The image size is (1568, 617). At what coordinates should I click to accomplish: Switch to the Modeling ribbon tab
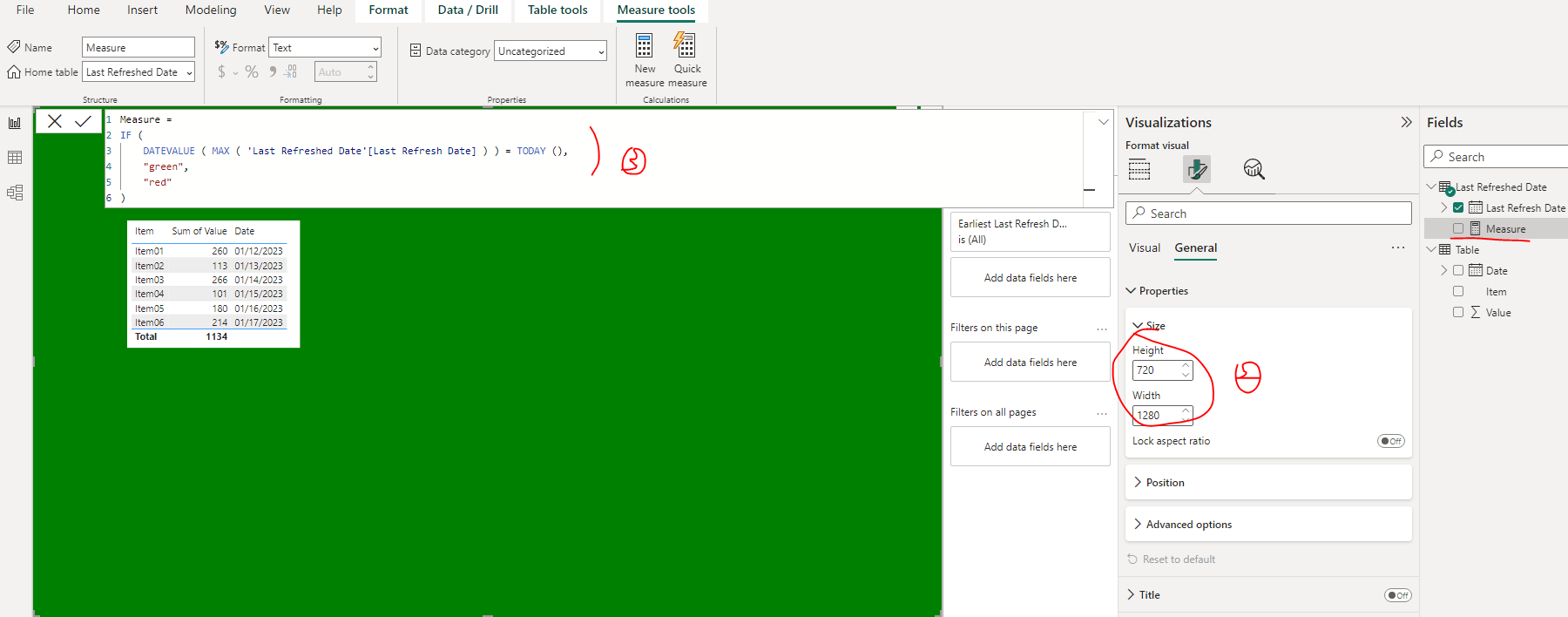211,10
